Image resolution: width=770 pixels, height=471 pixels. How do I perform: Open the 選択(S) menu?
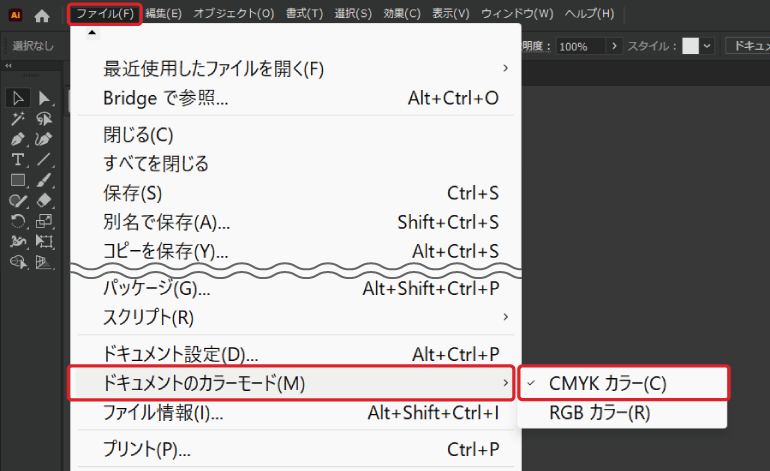(x=353, y=14)
